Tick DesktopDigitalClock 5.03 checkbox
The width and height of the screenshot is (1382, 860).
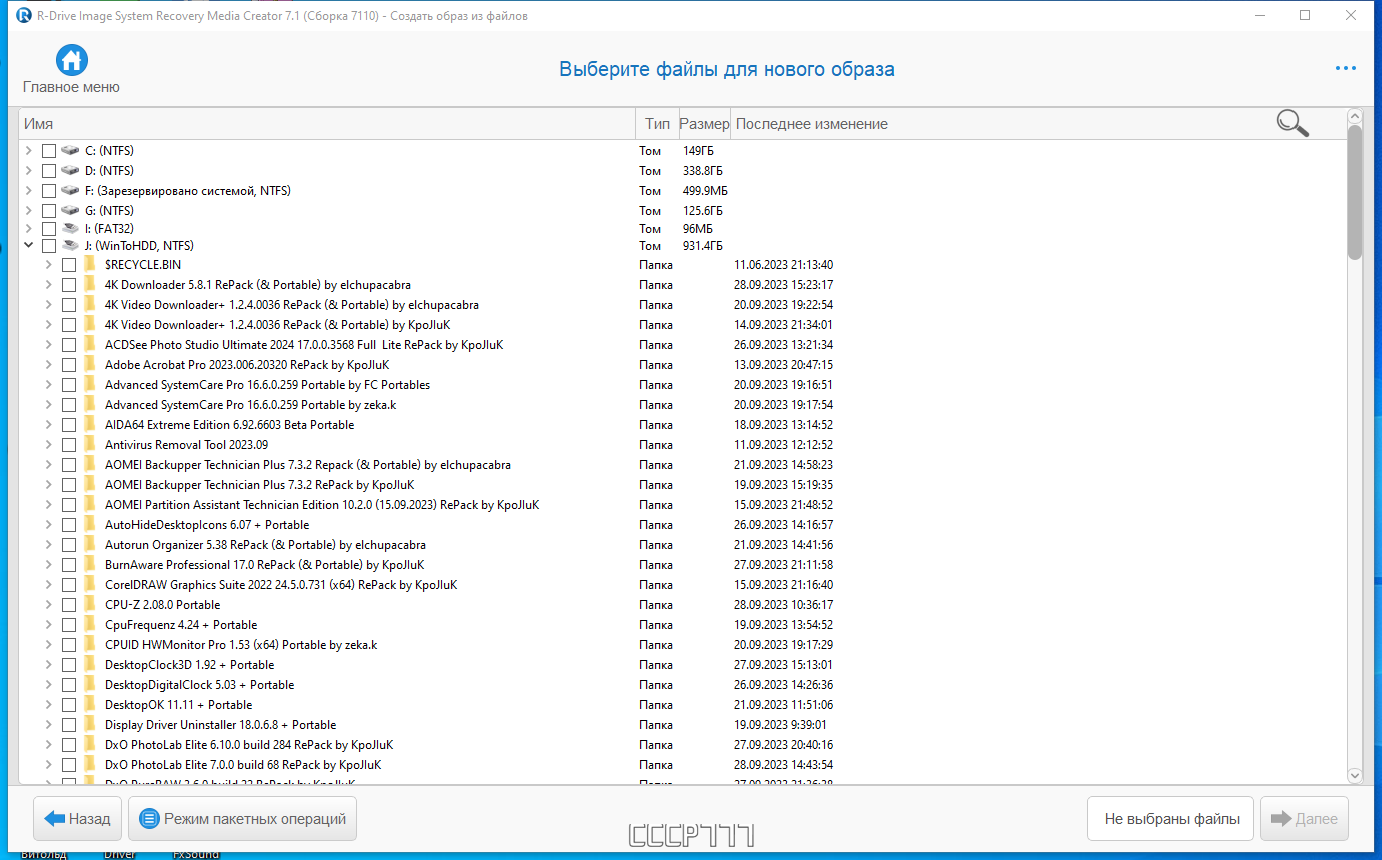pos(69,684)
